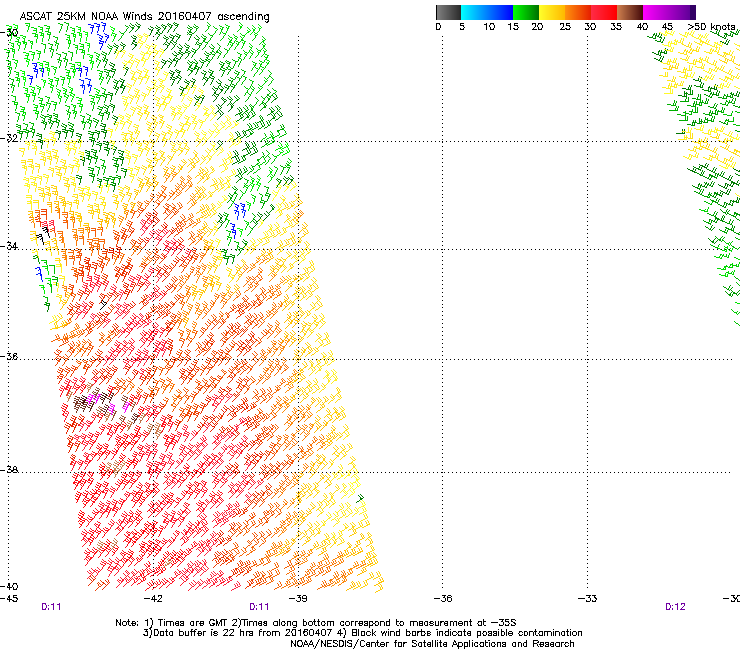Viewport: 740px width, 650px height.
Task: Click the cyan 5–10 knots color segment
Action: coord(474,12)
